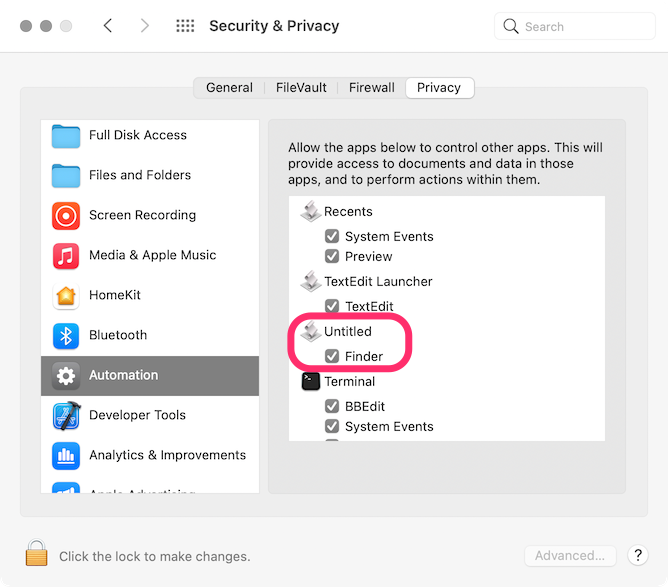Uncheck Finder under Untitled

tap(332, 356)
